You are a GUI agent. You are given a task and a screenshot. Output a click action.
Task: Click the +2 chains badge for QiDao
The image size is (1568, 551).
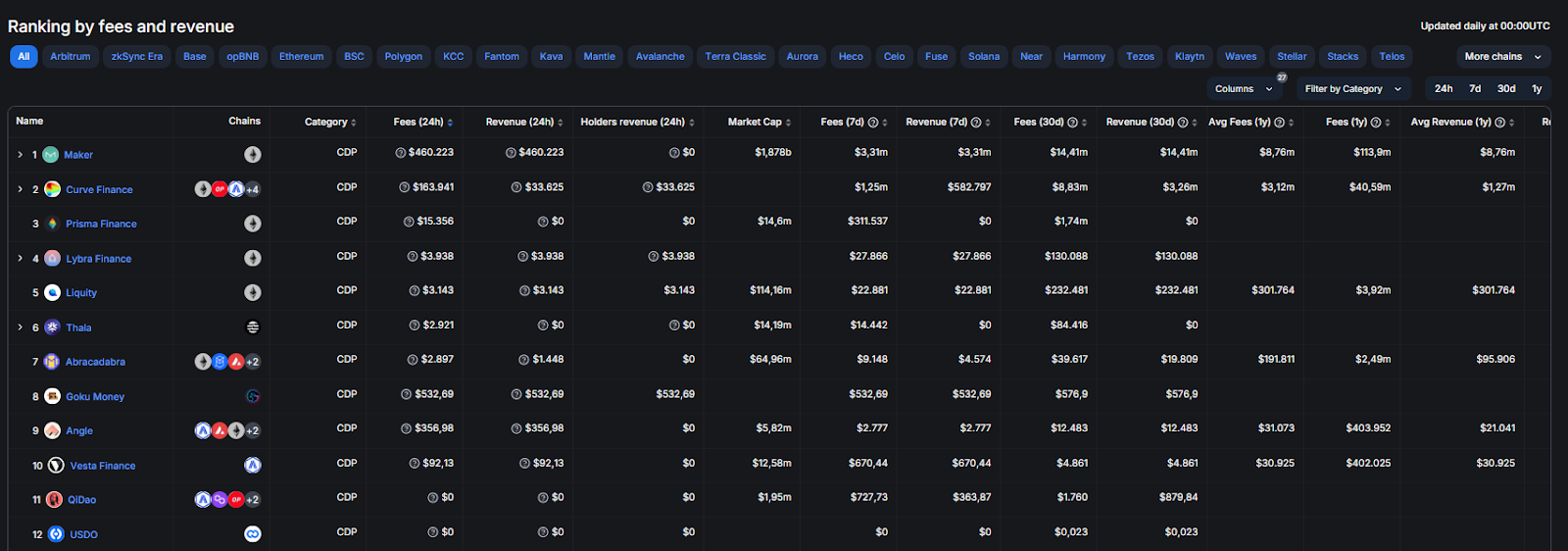click(x=253, y=500)
